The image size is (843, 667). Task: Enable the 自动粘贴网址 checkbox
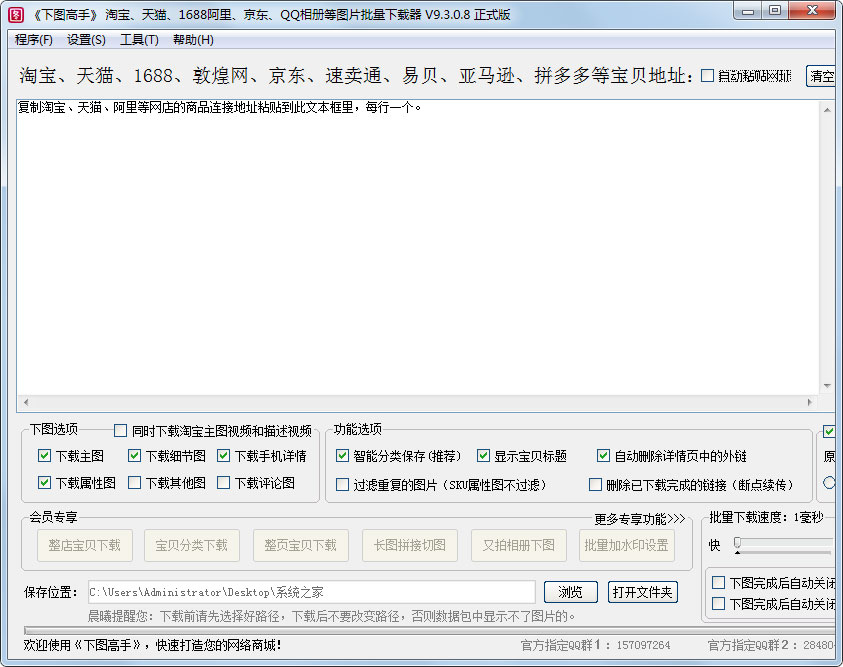708,76
